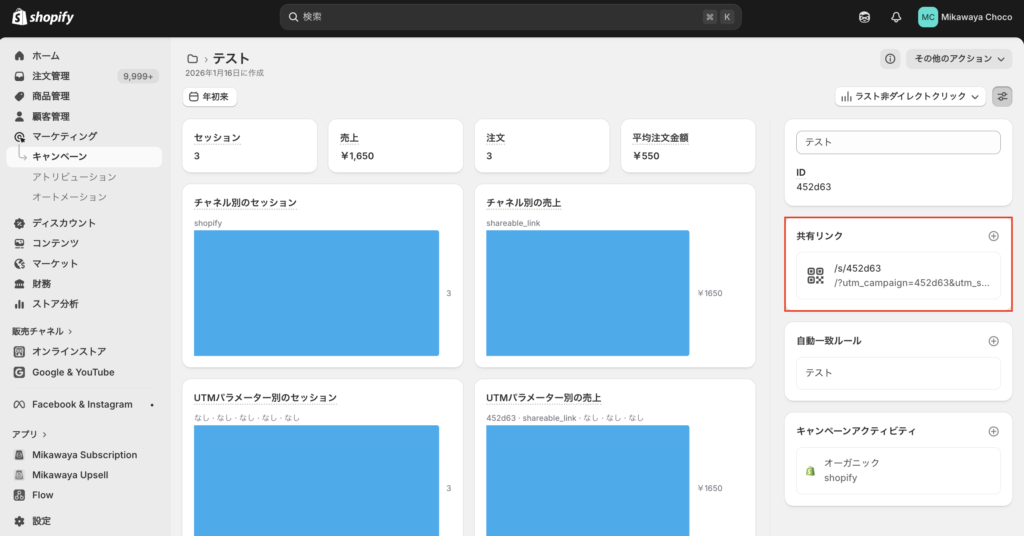
Task: Click the plus icon beside 共有リンク
Action: (993, 236)
